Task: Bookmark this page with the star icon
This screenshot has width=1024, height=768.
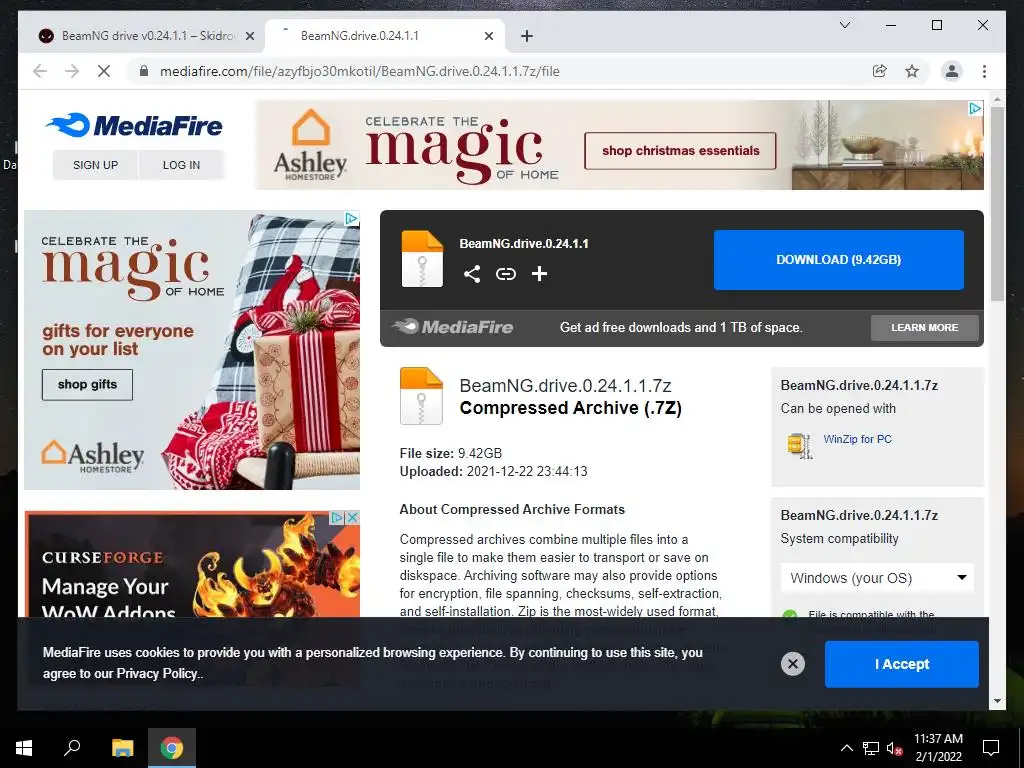Action: click(x=912, y=71)
